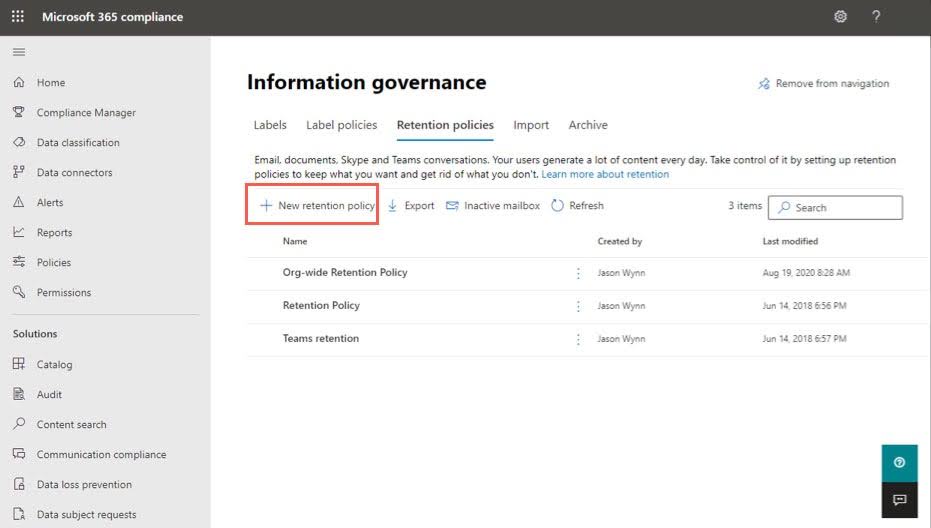931x528 pixels.
Task: Open more options for Org-wide Retention Policy
Action: click(x=578, y=273)
